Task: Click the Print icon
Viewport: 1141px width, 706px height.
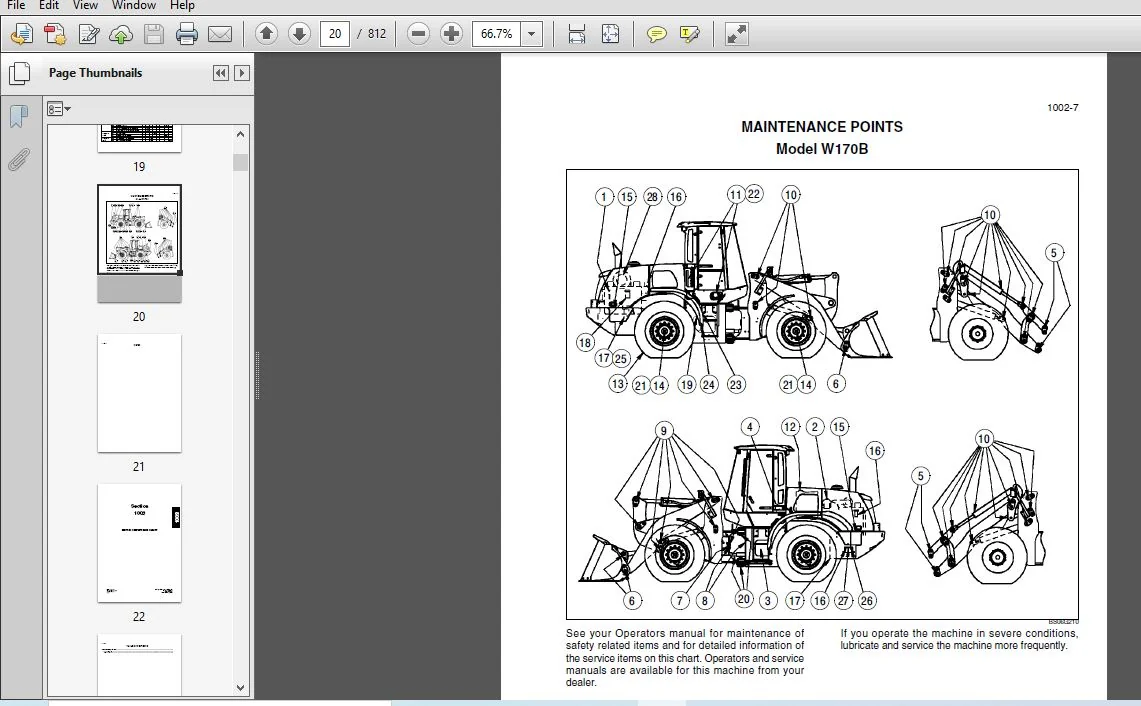Action: (186, 33)
